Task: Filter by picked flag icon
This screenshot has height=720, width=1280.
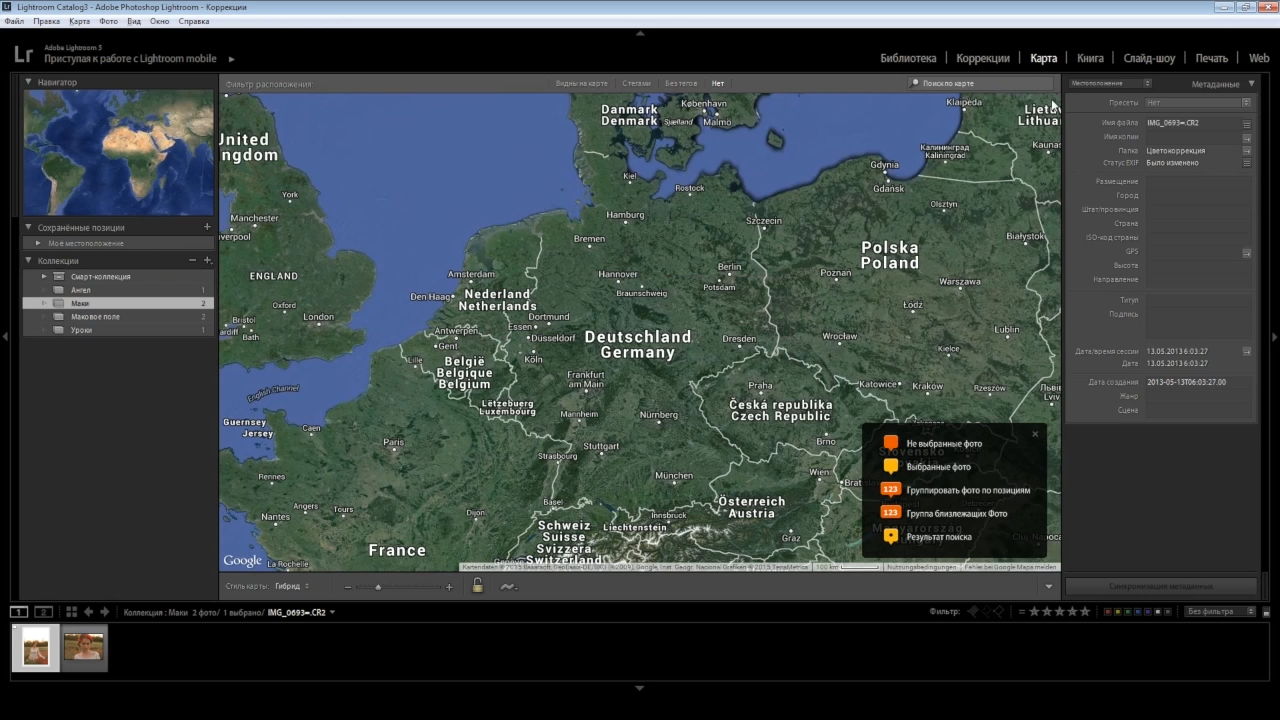Action: (971, 611)
